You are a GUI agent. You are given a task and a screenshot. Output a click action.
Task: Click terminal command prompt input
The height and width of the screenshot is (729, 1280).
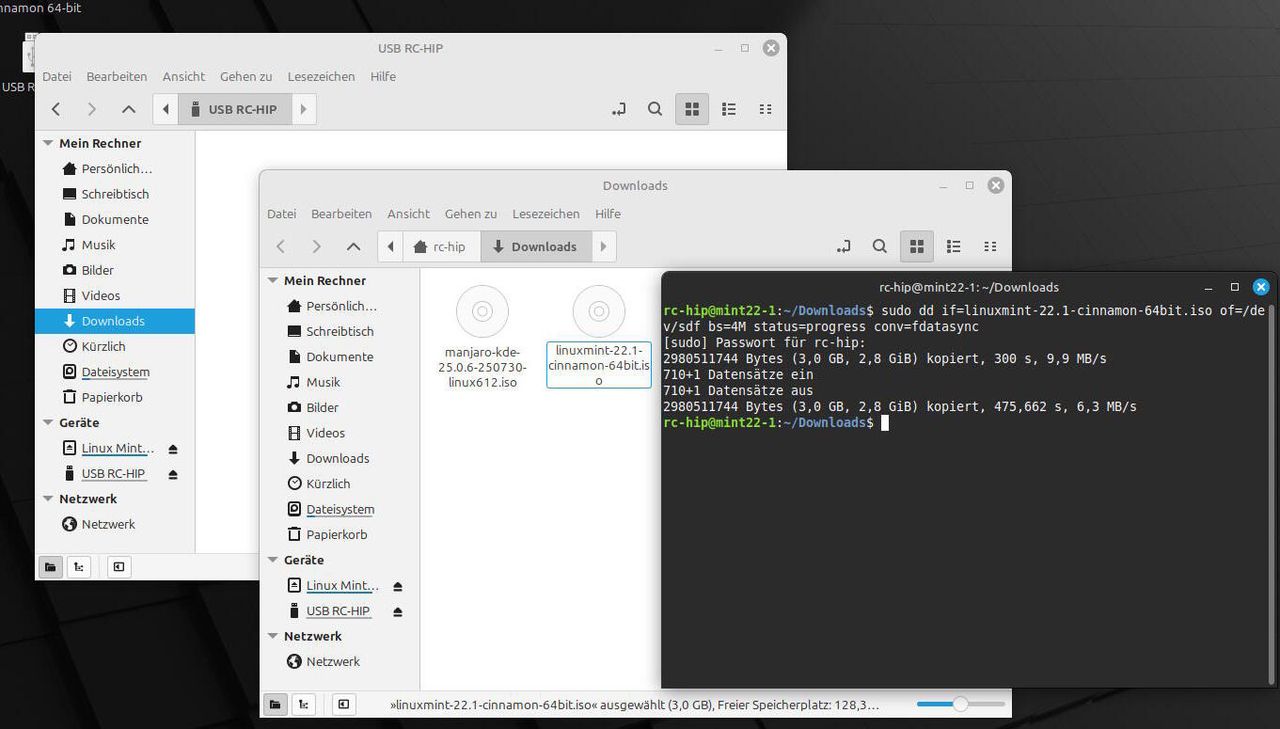tap(884, 423)
